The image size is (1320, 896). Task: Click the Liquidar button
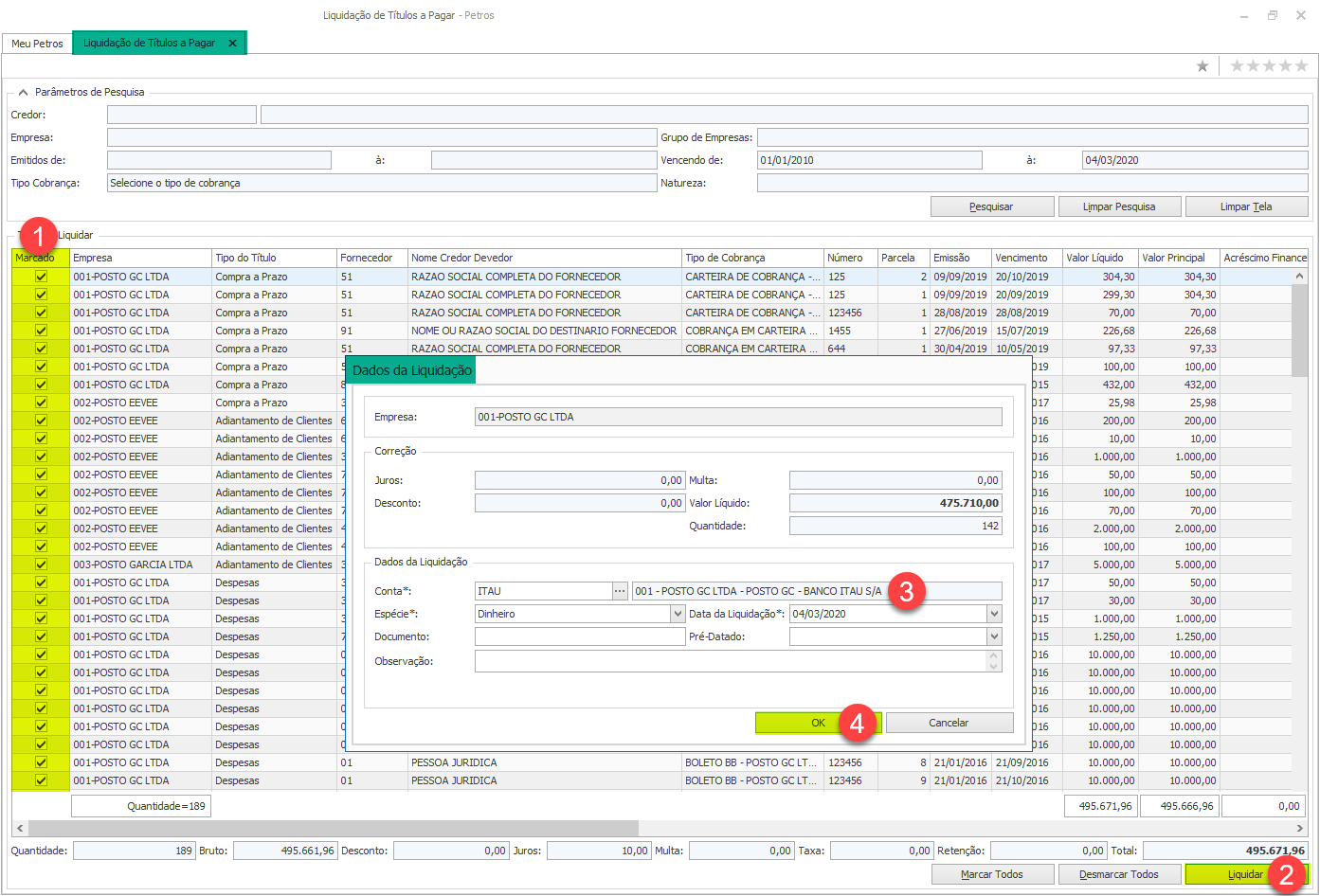point(1246,874)
